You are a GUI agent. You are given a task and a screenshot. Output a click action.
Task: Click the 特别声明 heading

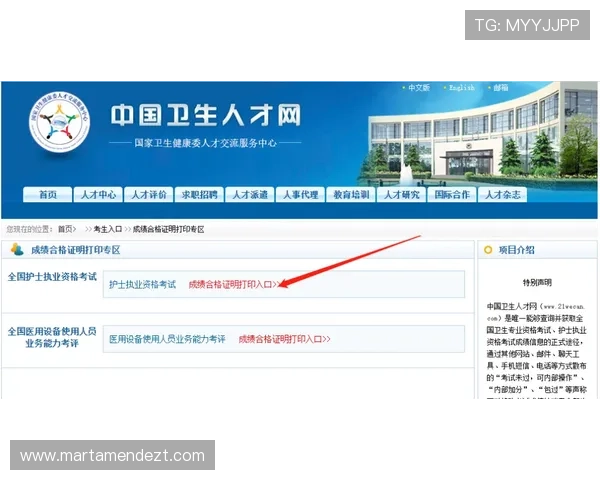(537, 282)
